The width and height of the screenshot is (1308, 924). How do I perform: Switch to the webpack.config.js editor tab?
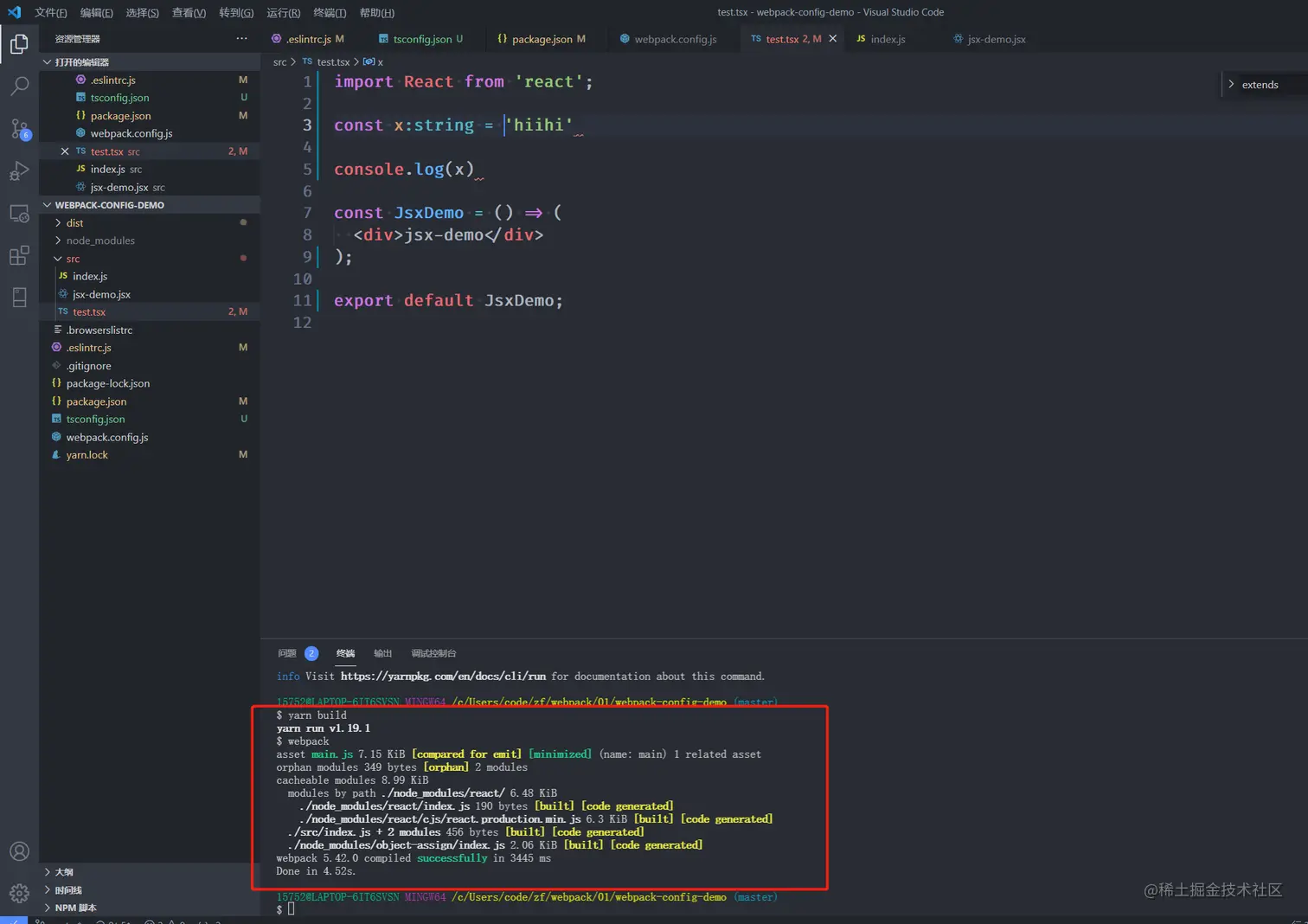pos(676,39)
